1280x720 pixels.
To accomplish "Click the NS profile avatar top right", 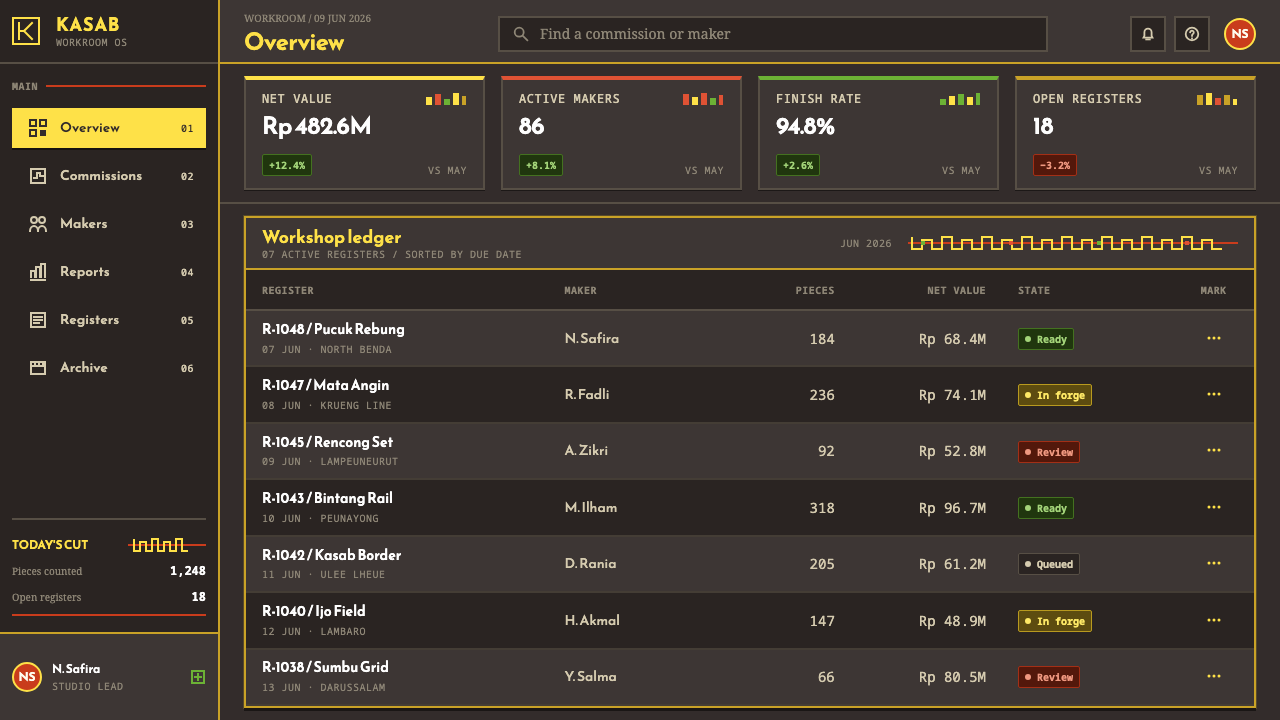I will tap(1240, 34).
